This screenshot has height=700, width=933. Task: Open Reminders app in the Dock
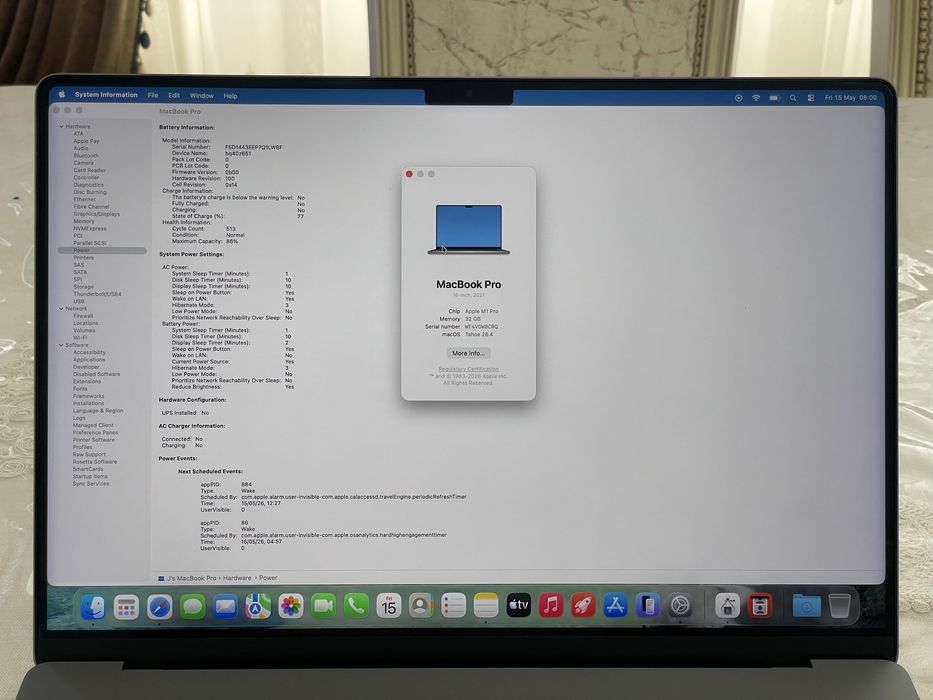pyautogui.click(x=453, y=606)
